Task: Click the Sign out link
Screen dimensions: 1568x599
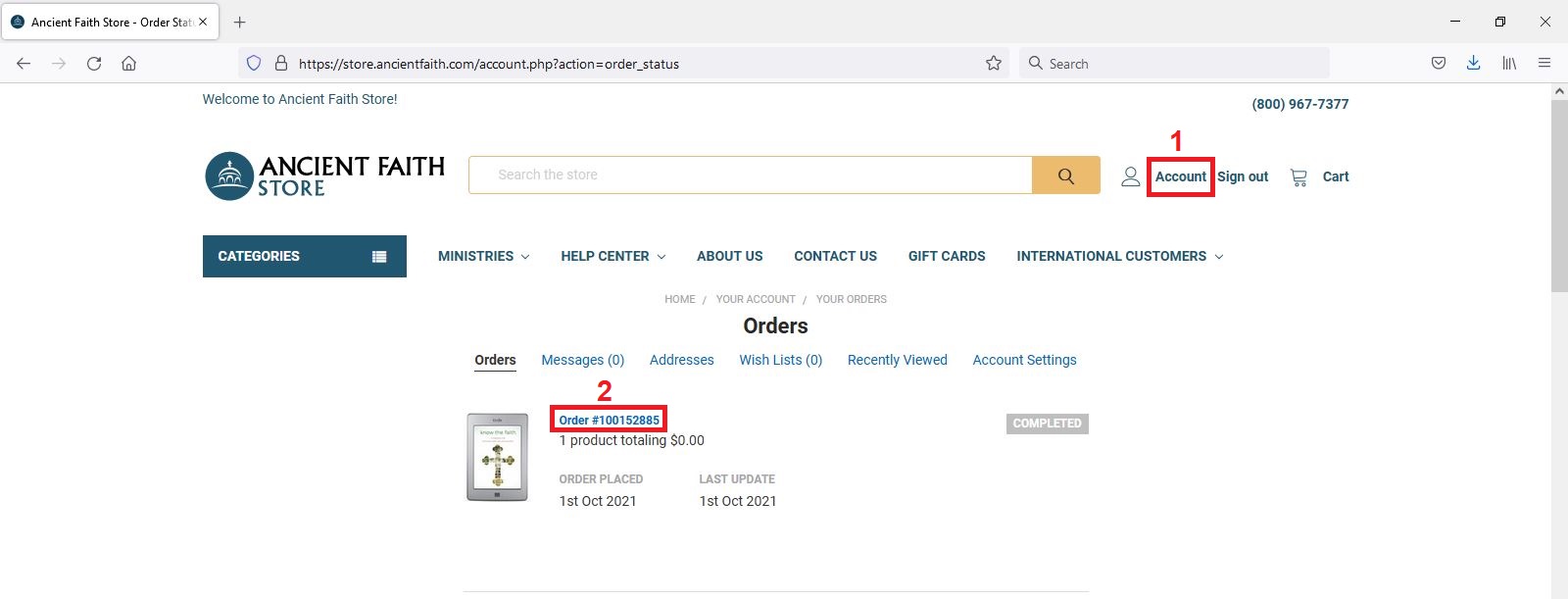Action: coord(1243,176)
